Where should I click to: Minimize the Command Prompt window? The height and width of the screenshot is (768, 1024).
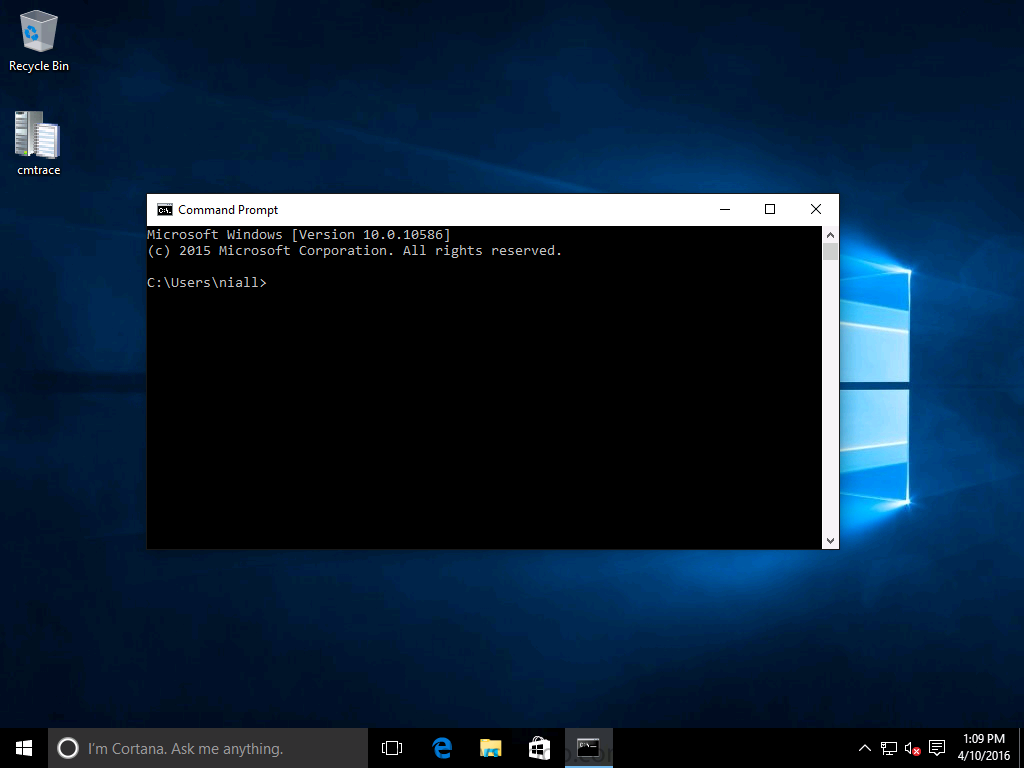click(725, 210)
